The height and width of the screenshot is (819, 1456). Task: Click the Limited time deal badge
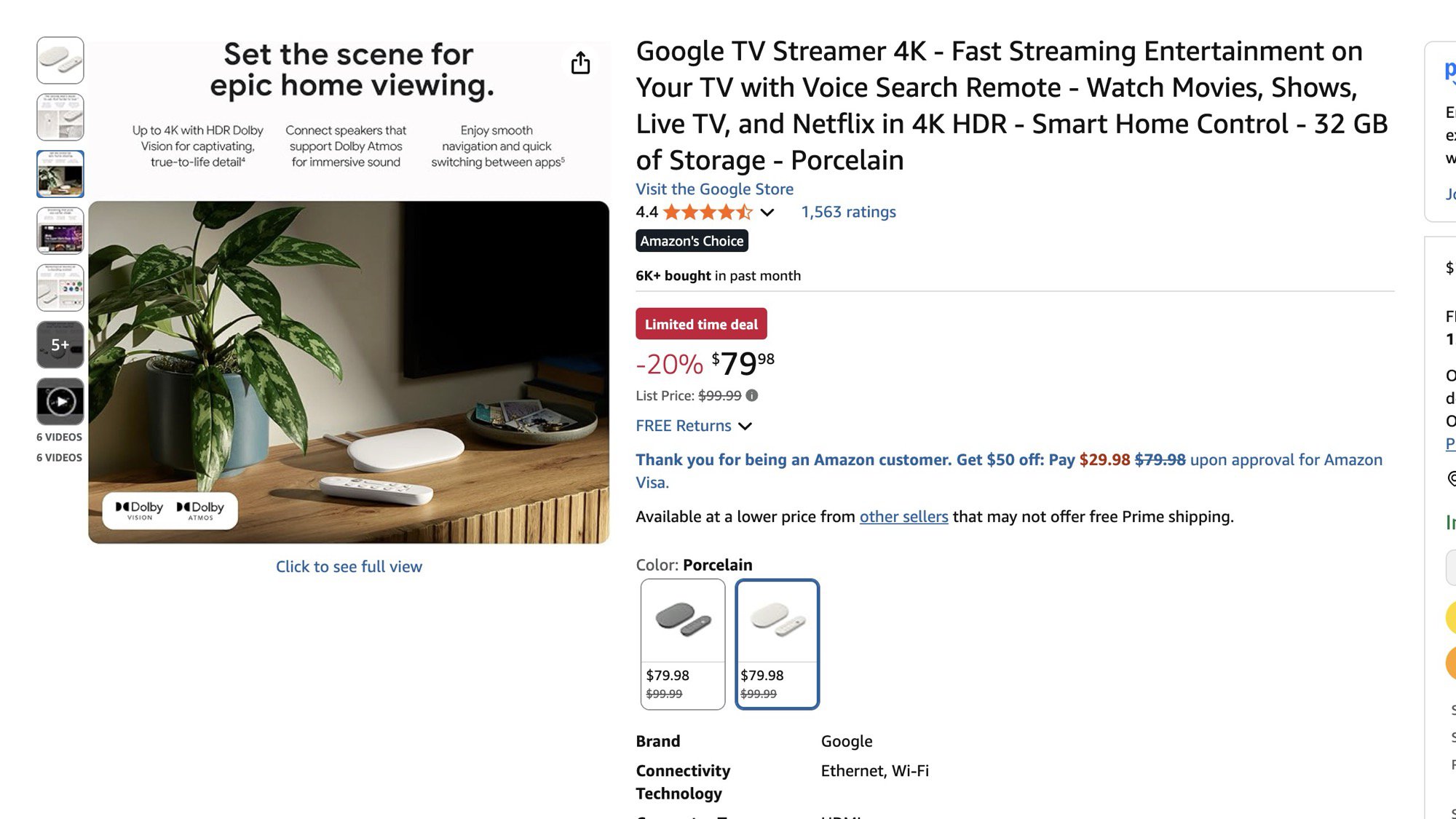(701, 324)
